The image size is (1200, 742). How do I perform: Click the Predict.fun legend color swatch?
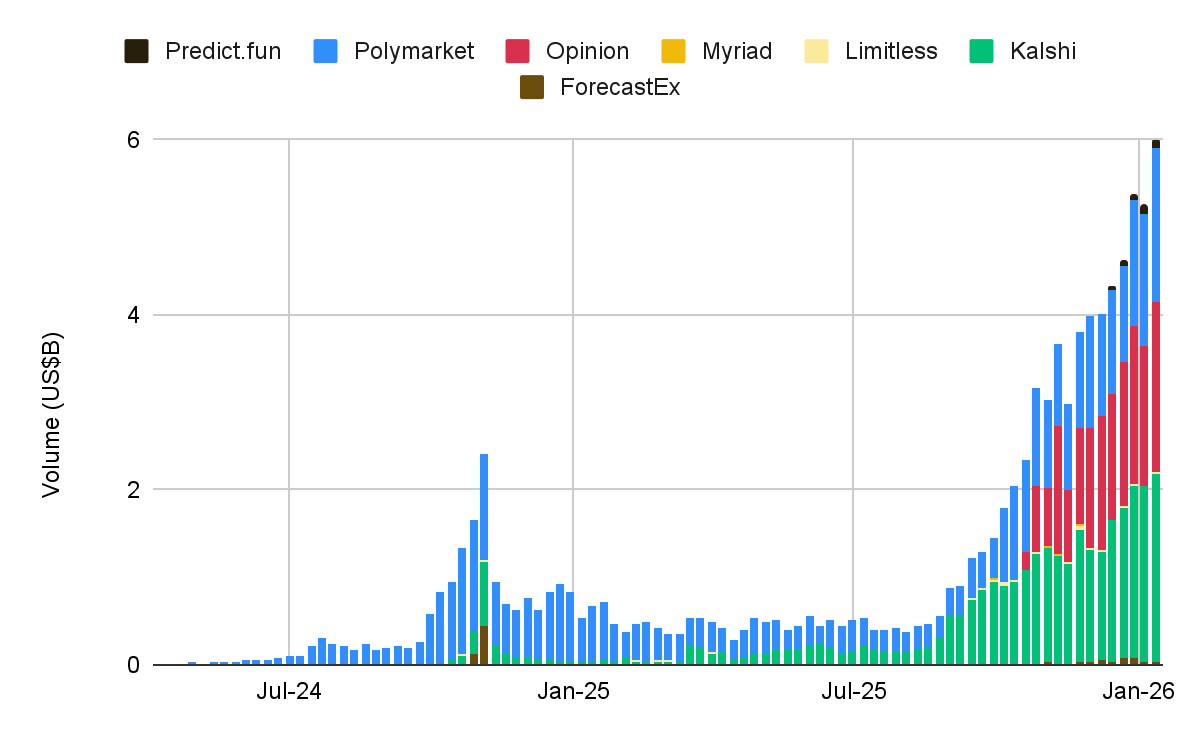click(x=136, y=51)
